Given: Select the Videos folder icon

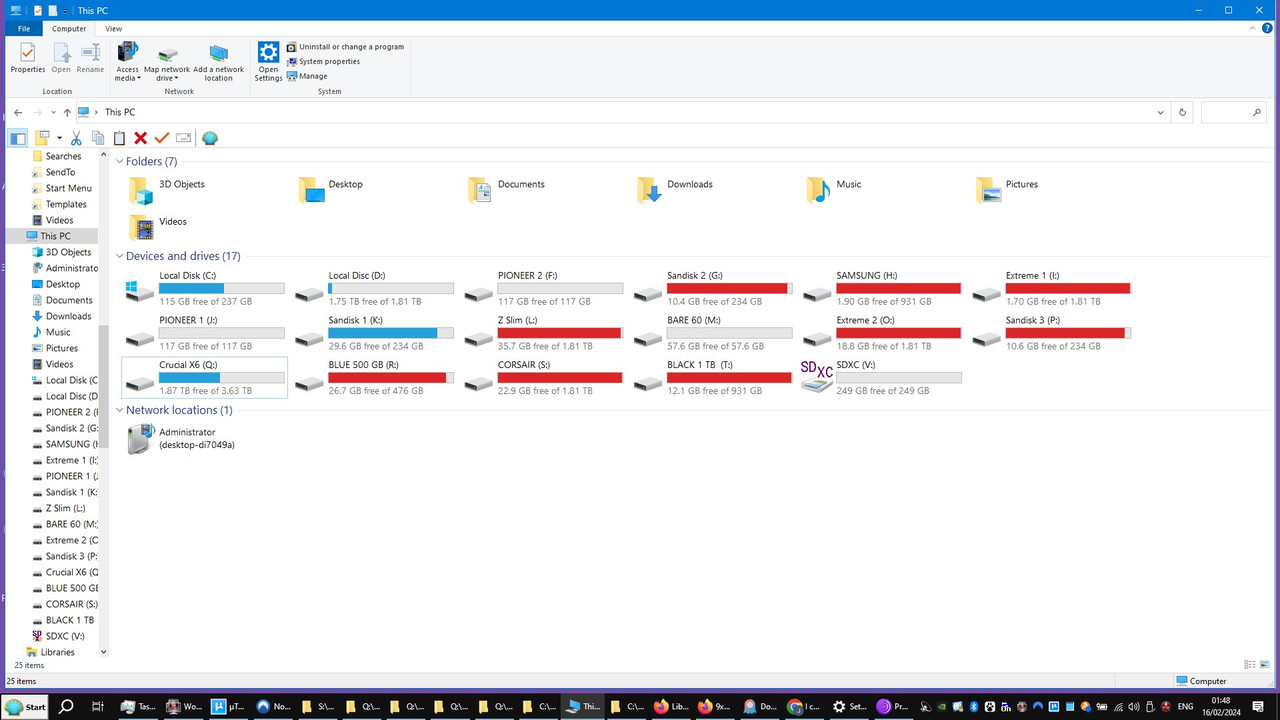Looking at the screenshot, I should [141, 227].
